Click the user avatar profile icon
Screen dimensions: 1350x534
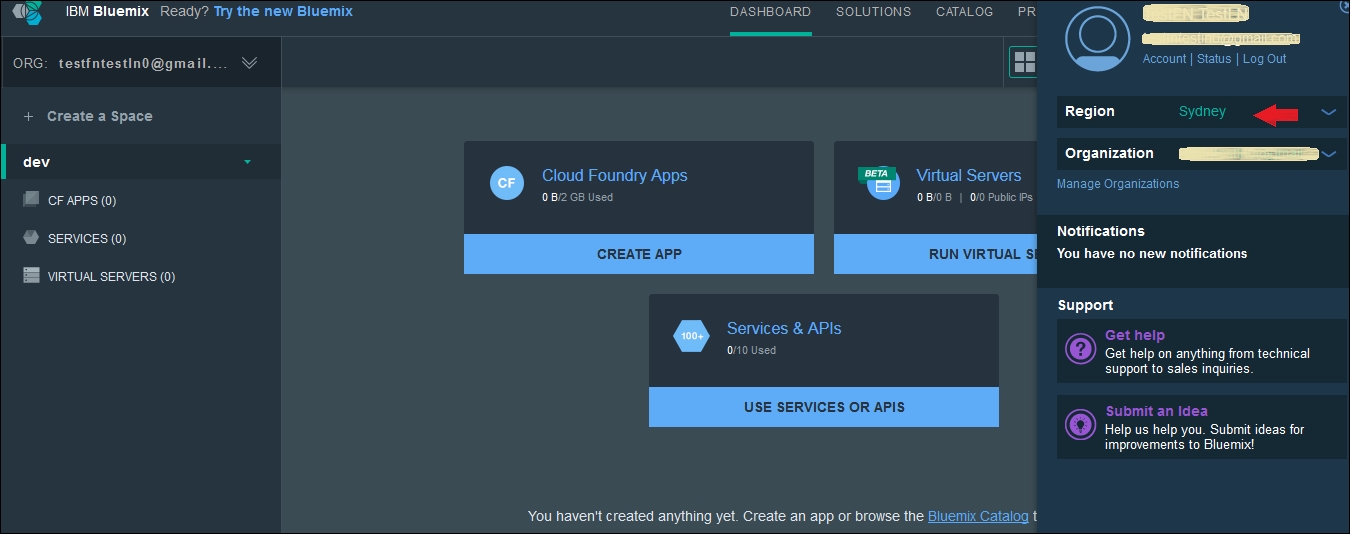tap(1097, 38)
